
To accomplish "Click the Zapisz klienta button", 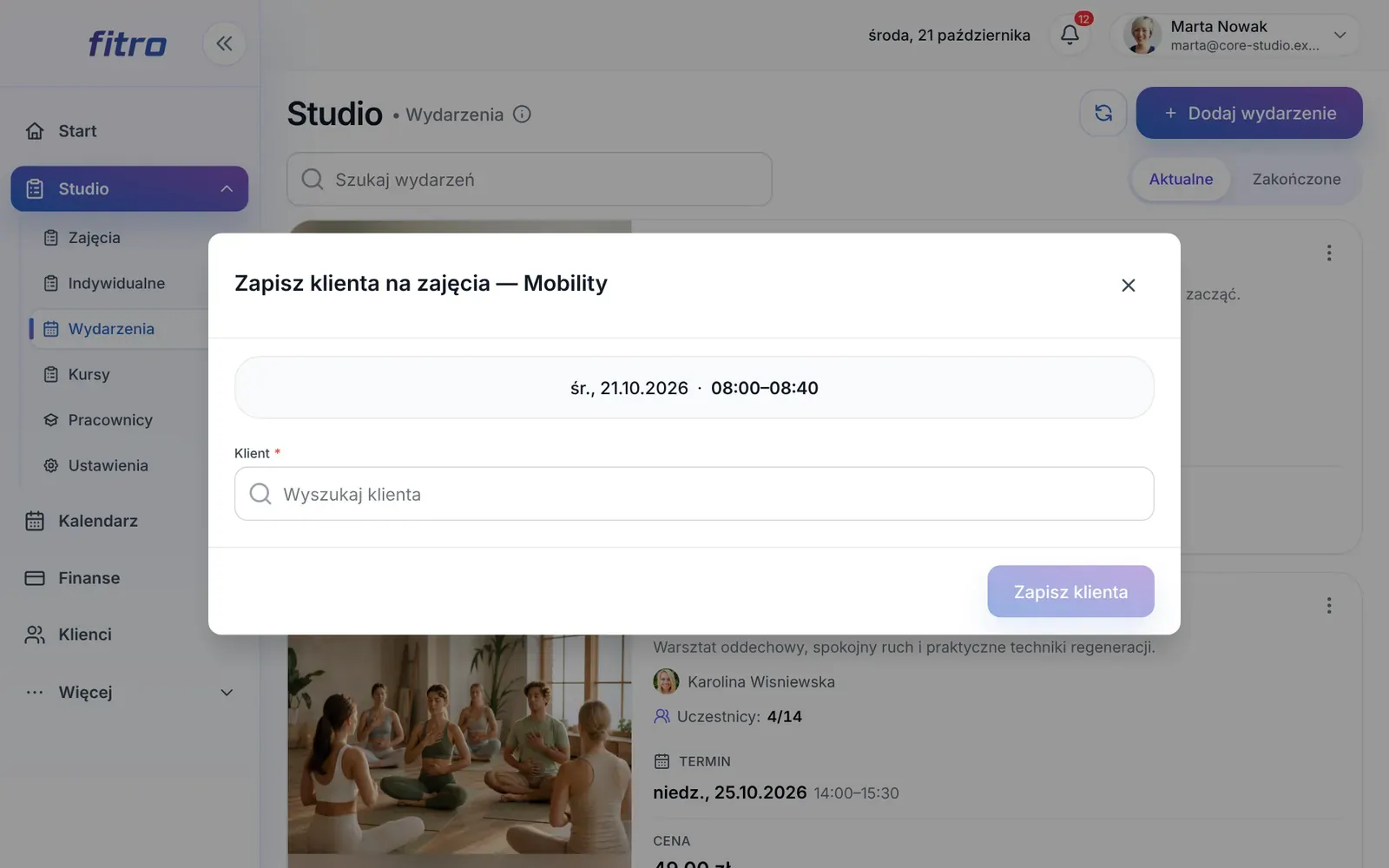I will [1070, 591].
